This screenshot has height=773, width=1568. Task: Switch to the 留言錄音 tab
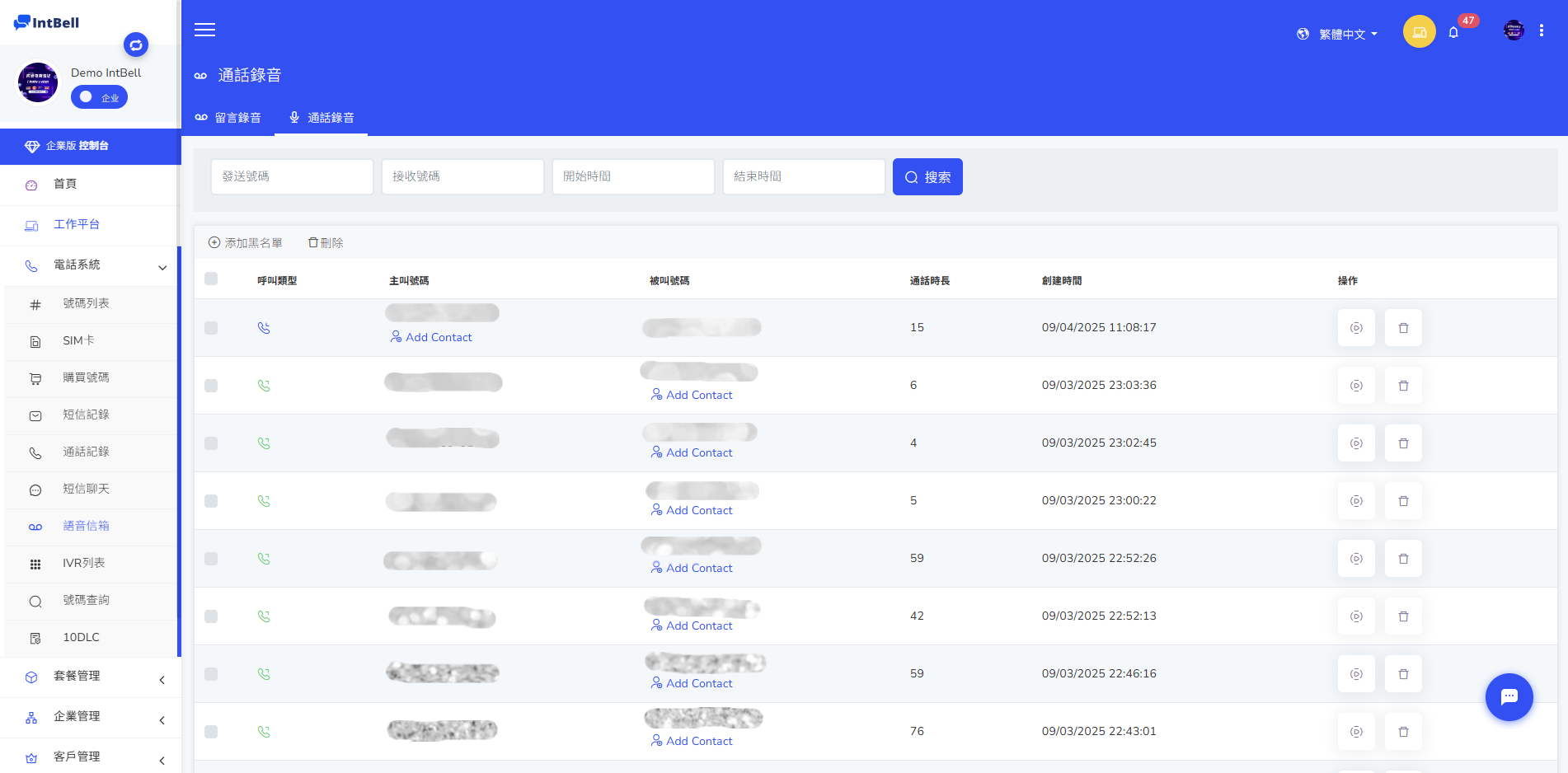228,118
